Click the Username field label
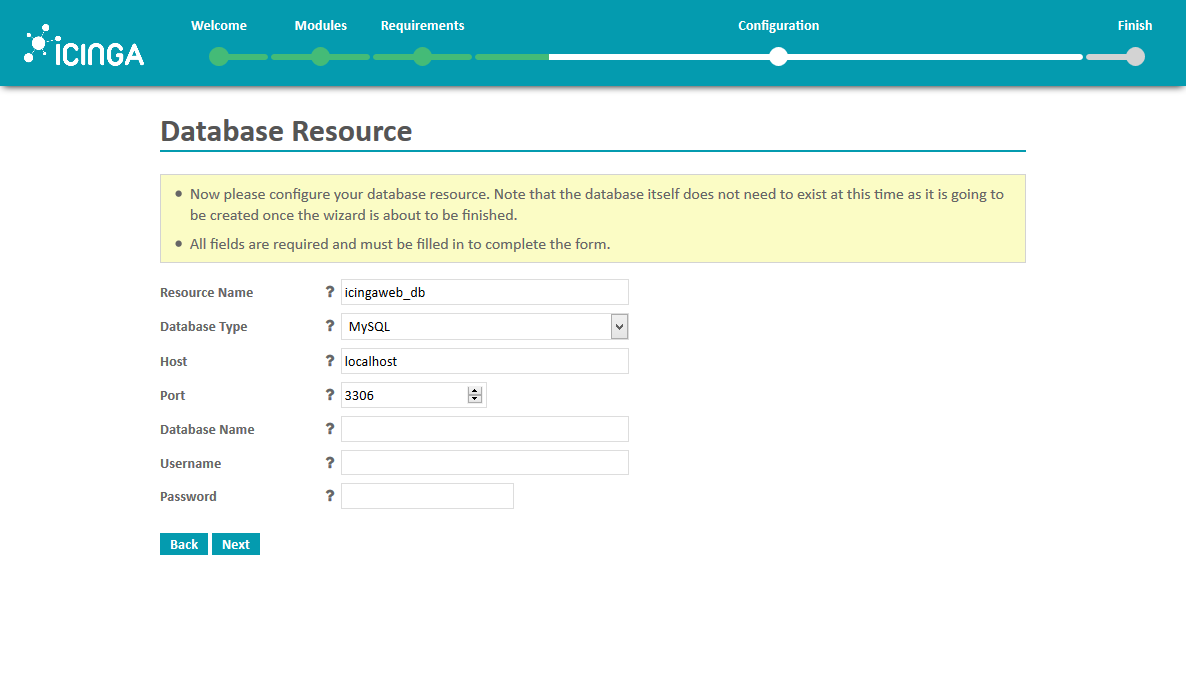The width and height of the screenshot is (1186, 681). click(x=191, y=464)
